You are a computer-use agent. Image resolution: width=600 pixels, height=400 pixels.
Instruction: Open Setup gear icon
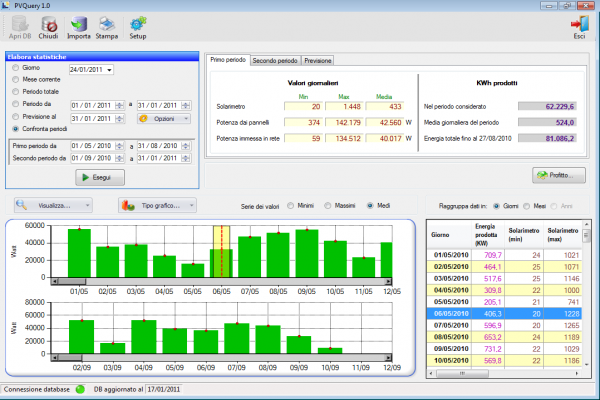click(138, 28)
